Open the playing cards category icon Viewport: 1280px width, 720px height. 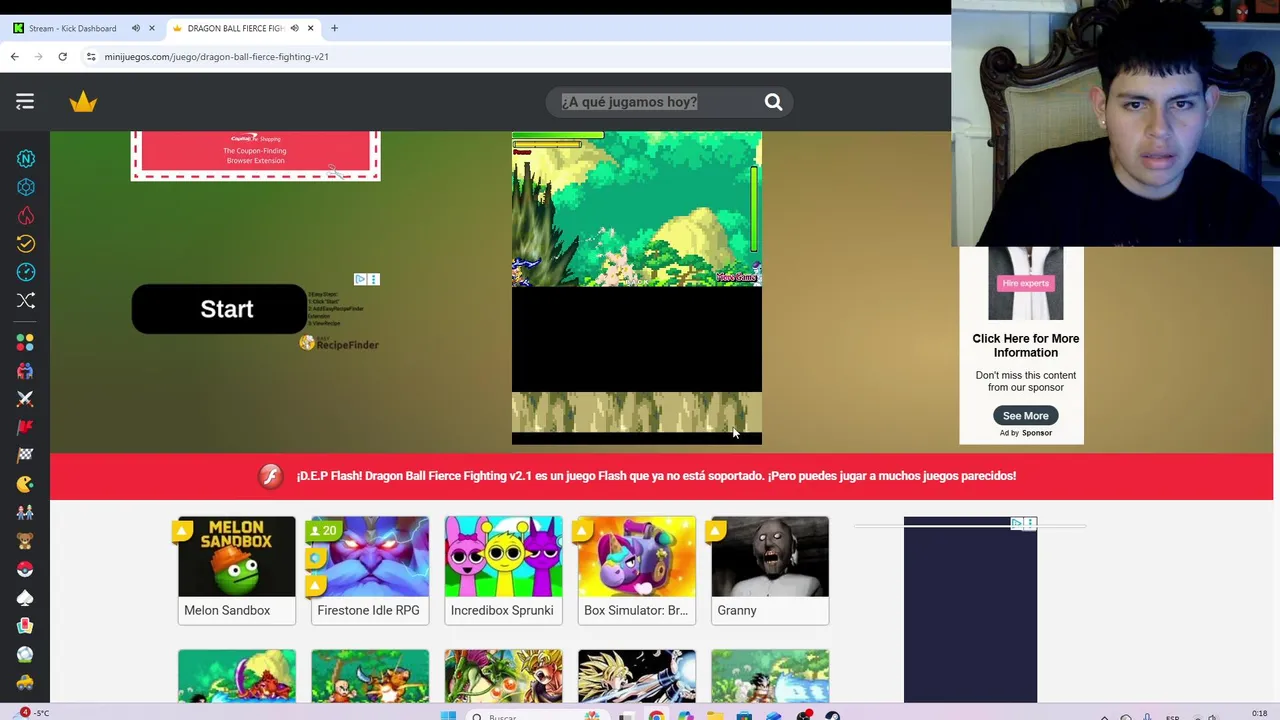pos(25,626)
